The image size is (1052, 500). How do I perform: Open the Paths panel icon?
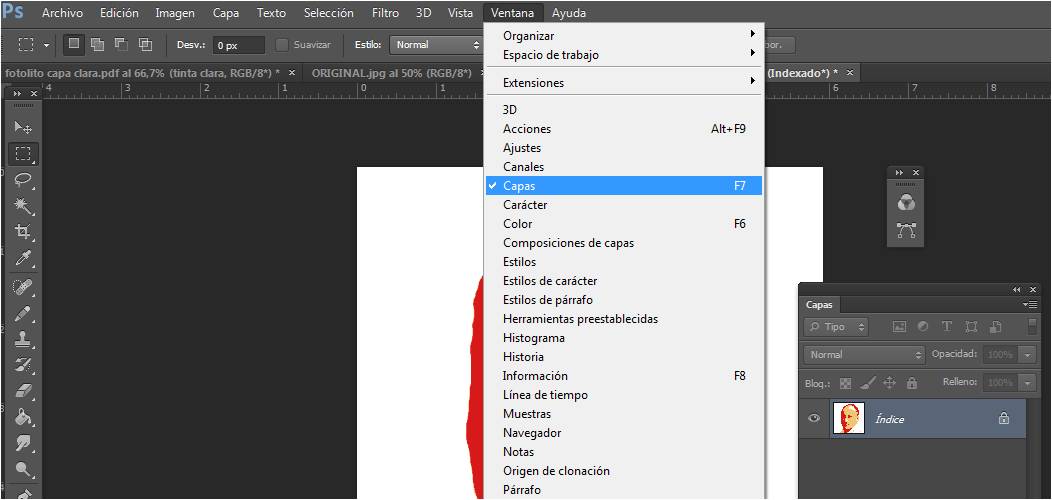pos(906,231)
